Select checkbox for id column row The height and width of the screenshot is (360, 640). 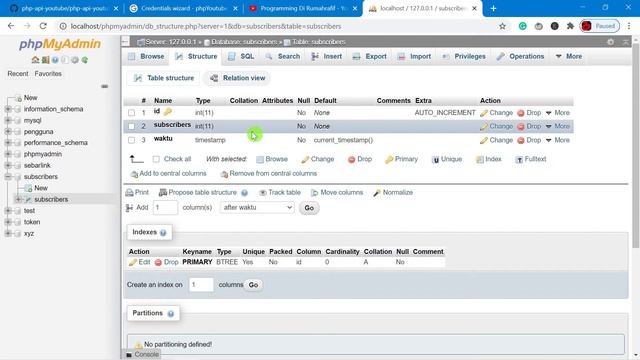click(131, 113)
